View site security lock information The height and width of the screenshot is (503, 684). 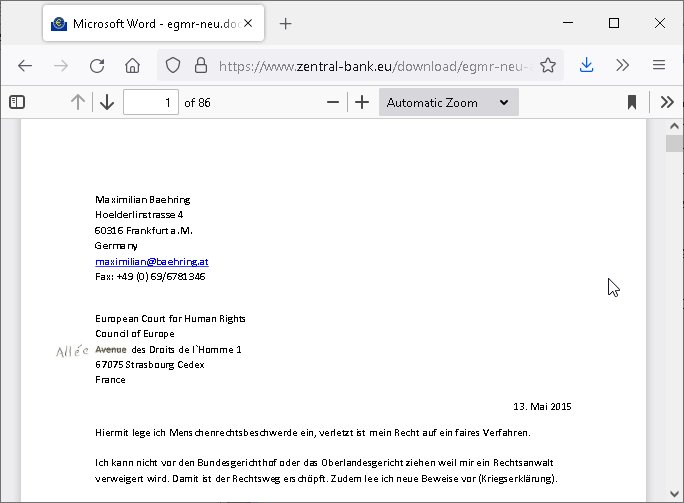coord(201,66)
